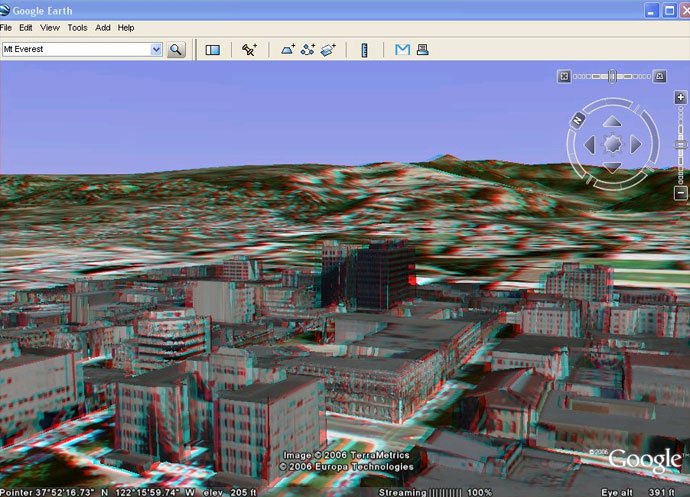Open the Edit menu
Image resolution: width=690 pixels, height=497 pixels.
pyautogui.click(x=26, y=28)
